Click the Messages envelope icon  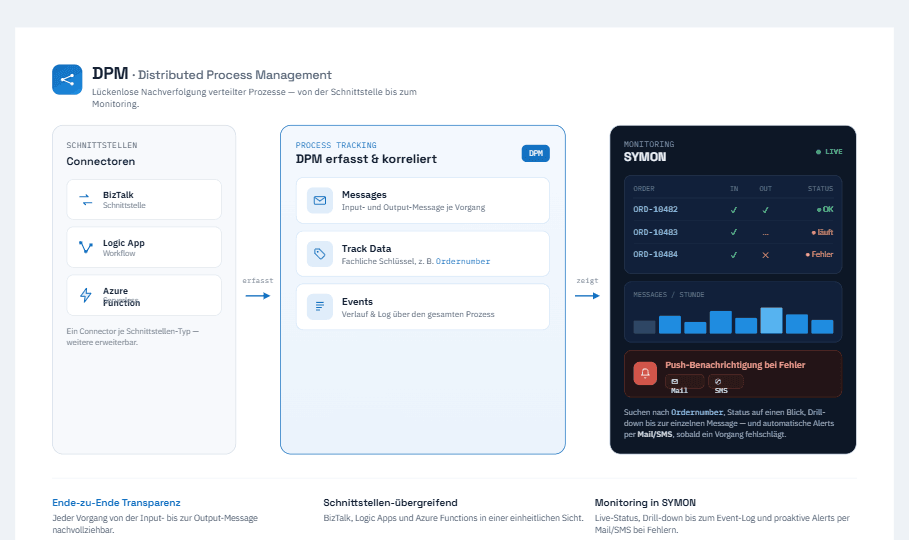tap(320, 201)
